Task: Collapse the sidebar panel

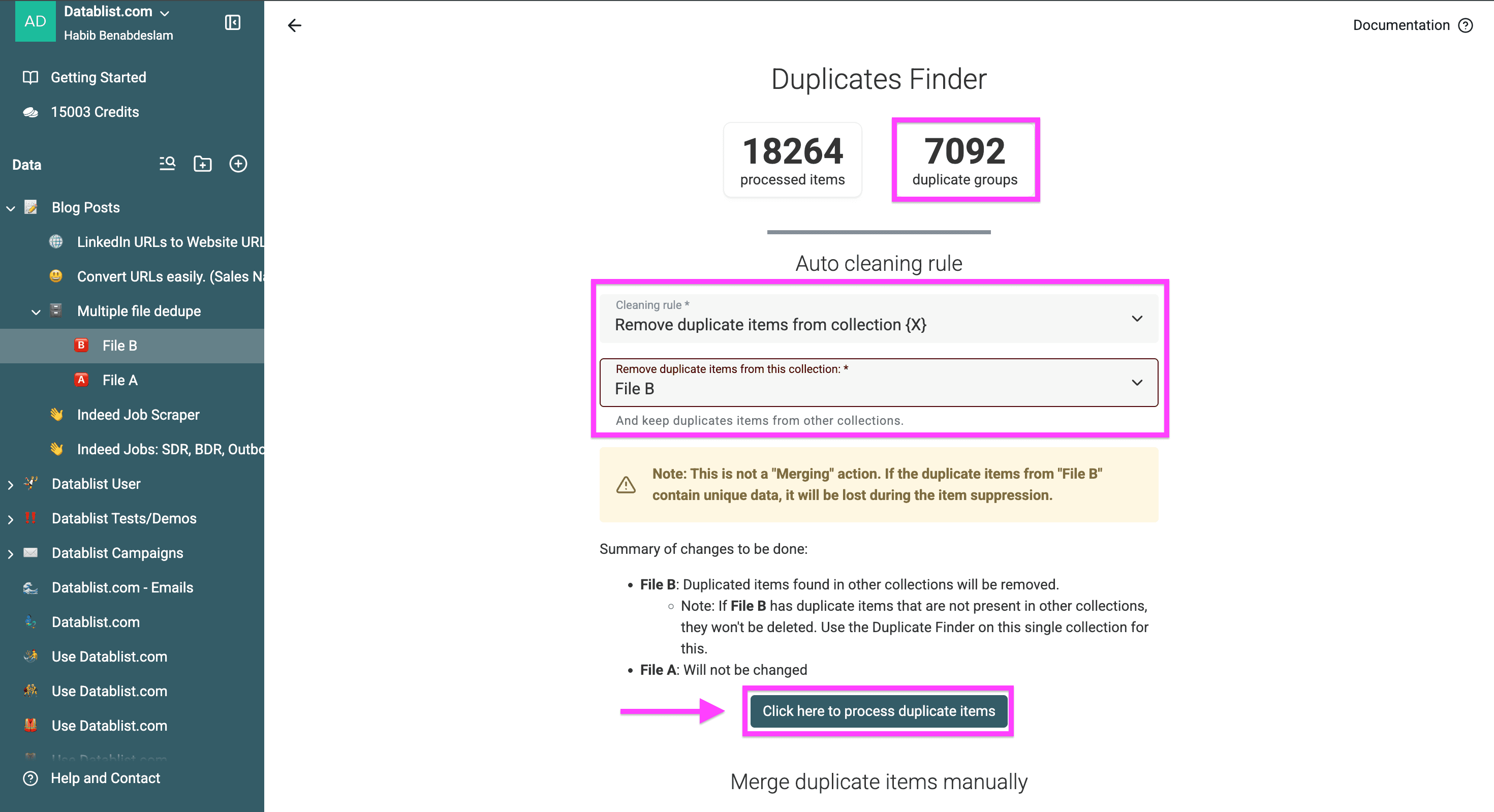Action: 232,23
